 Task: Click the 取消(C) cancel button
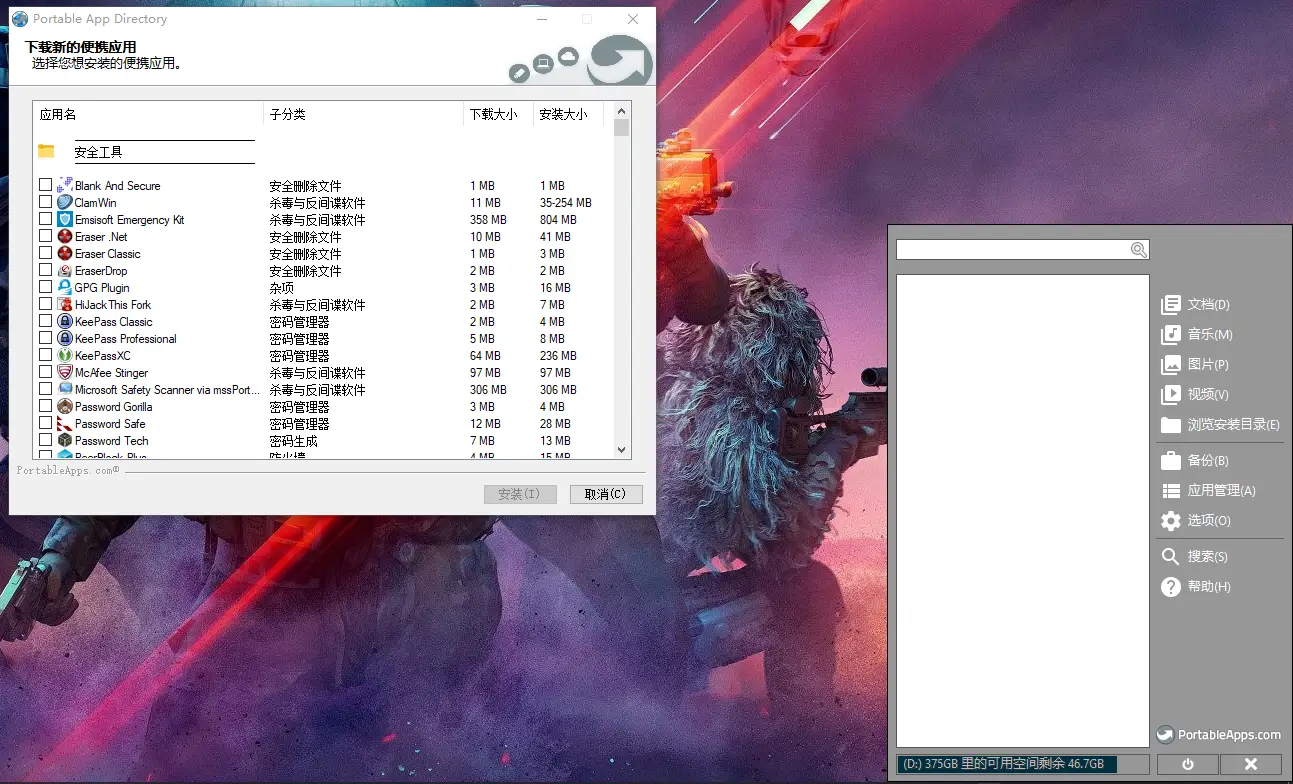[605, 494]
